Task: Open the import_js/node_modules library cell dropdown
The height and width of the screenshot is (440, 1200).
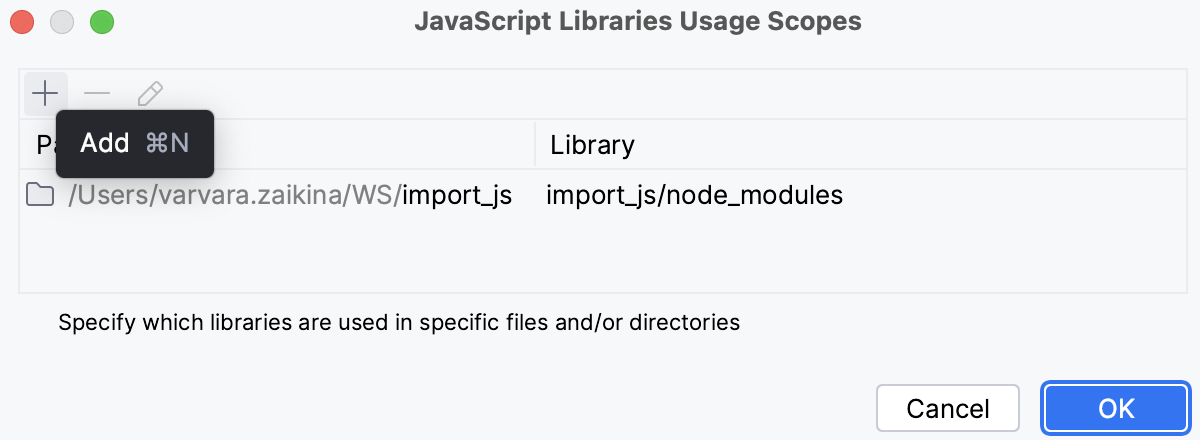Action: pyautogui.click(x=694, y=195)
